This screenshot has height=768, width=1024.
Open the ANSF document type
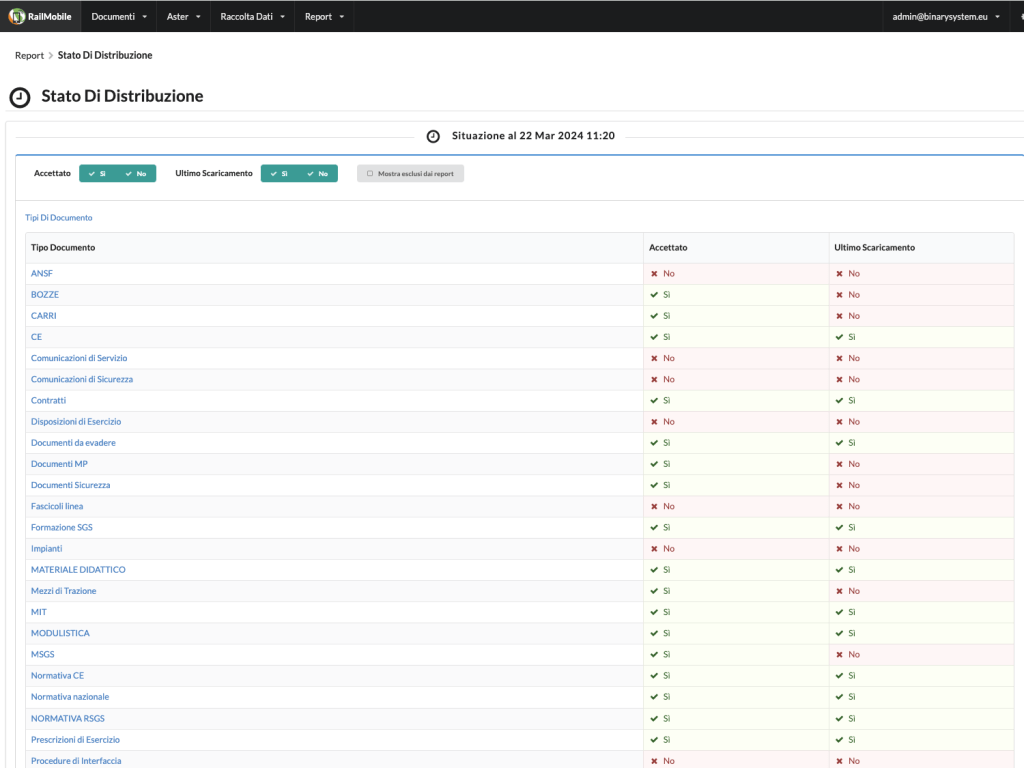tap(42, 274)
